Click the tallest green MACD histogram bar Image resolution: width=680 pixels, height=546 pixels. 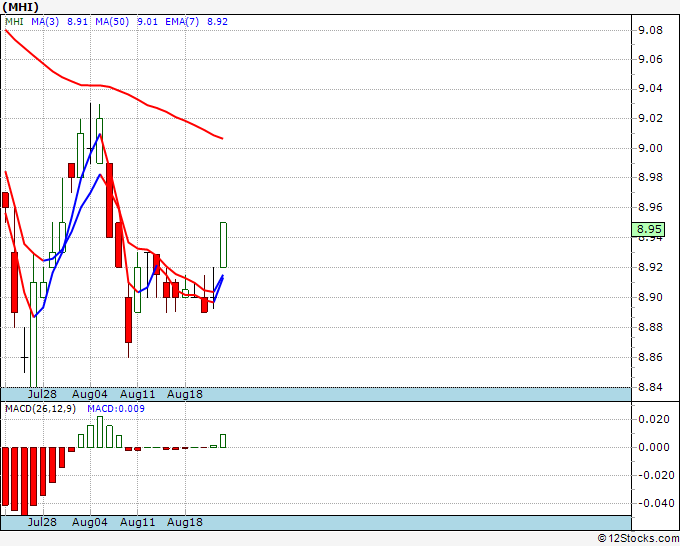click(x=100, y=432)
